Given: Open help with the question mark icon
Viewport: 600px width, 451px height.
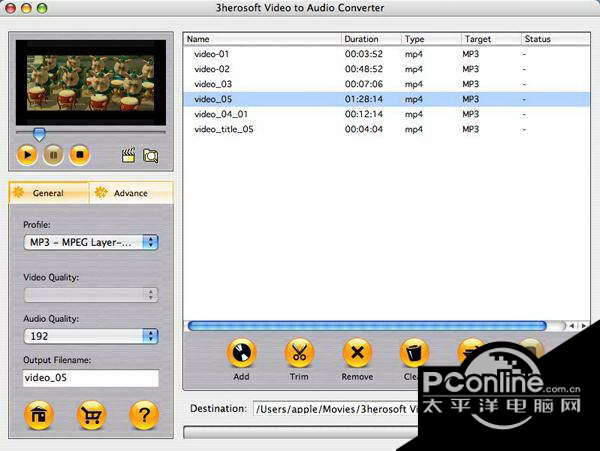Looking at the screenshot, I should [x=144, y=415].
